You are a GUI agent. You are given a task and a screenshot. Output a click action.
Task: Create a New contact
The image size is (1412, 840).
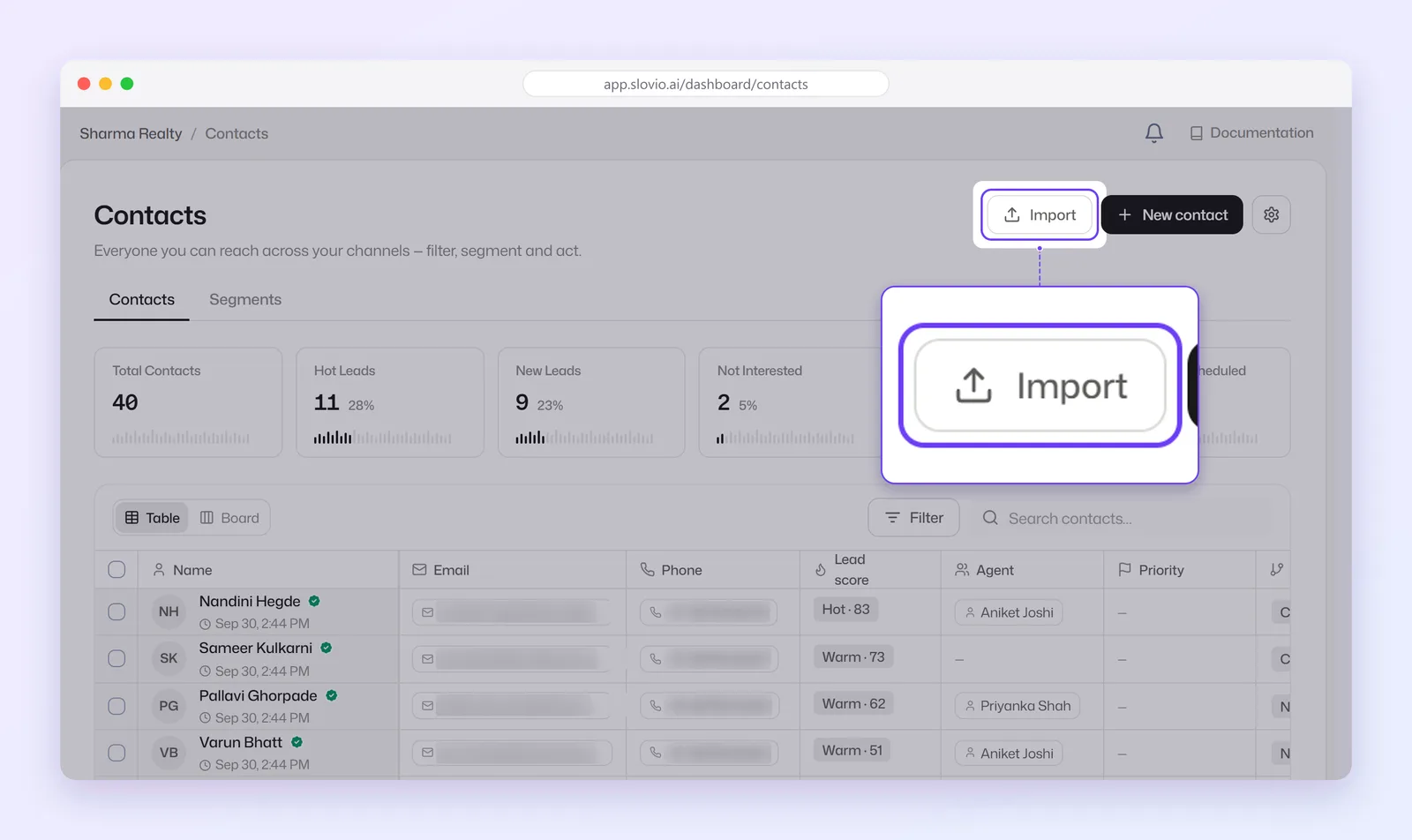point(1172,214)
